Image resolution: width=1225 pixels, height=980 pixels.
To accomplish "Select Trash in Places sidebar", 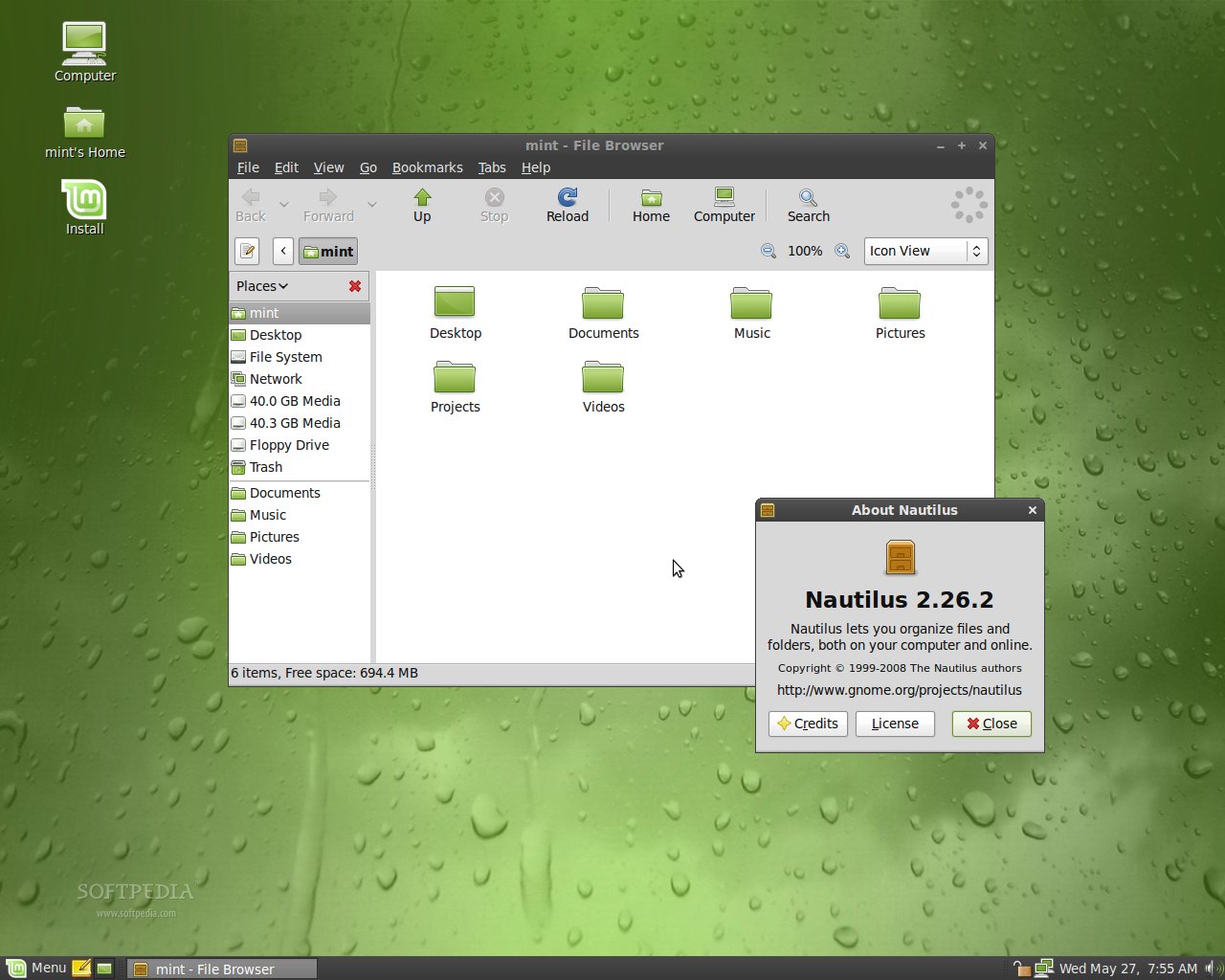I will coord(300,467).
